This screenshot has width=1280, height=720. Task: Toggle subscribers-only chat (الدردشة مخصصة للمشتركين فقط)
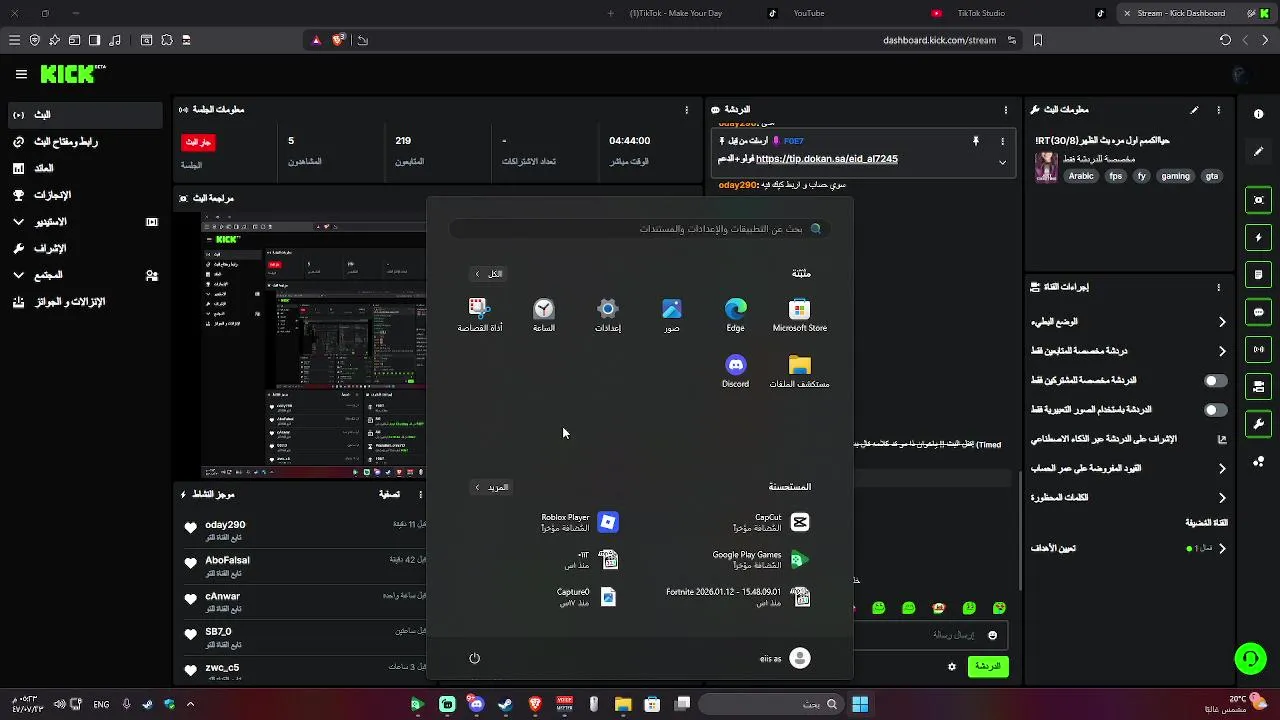point(1215,381)
